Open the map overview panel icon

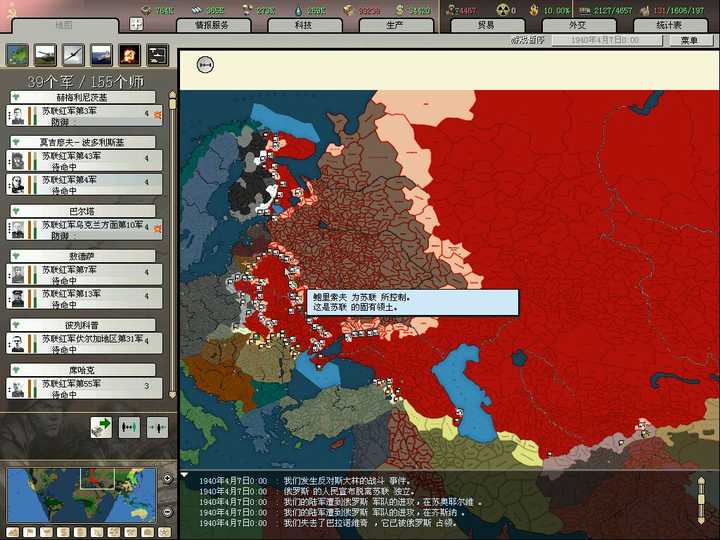coord(17,55)
